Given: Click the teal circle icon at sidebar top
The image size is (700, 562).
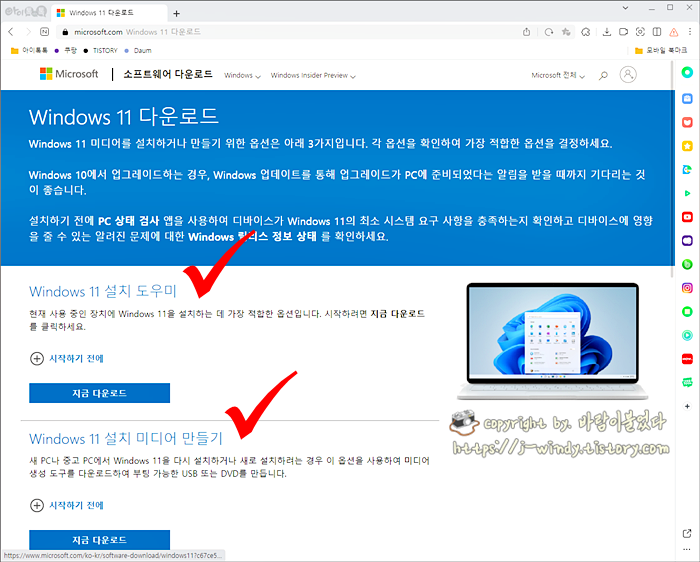Looking at the screenshot, I should click(x=687, y=72).
